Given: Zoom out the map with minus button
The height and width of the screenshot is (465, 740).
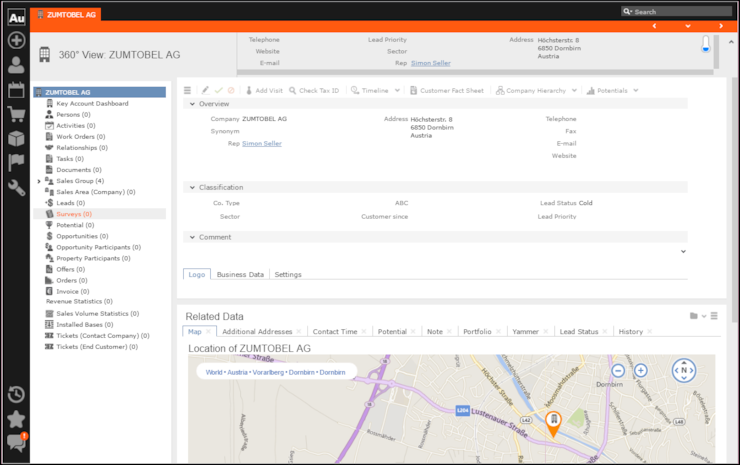Looking at the screenshot, I should coord(618,371).
